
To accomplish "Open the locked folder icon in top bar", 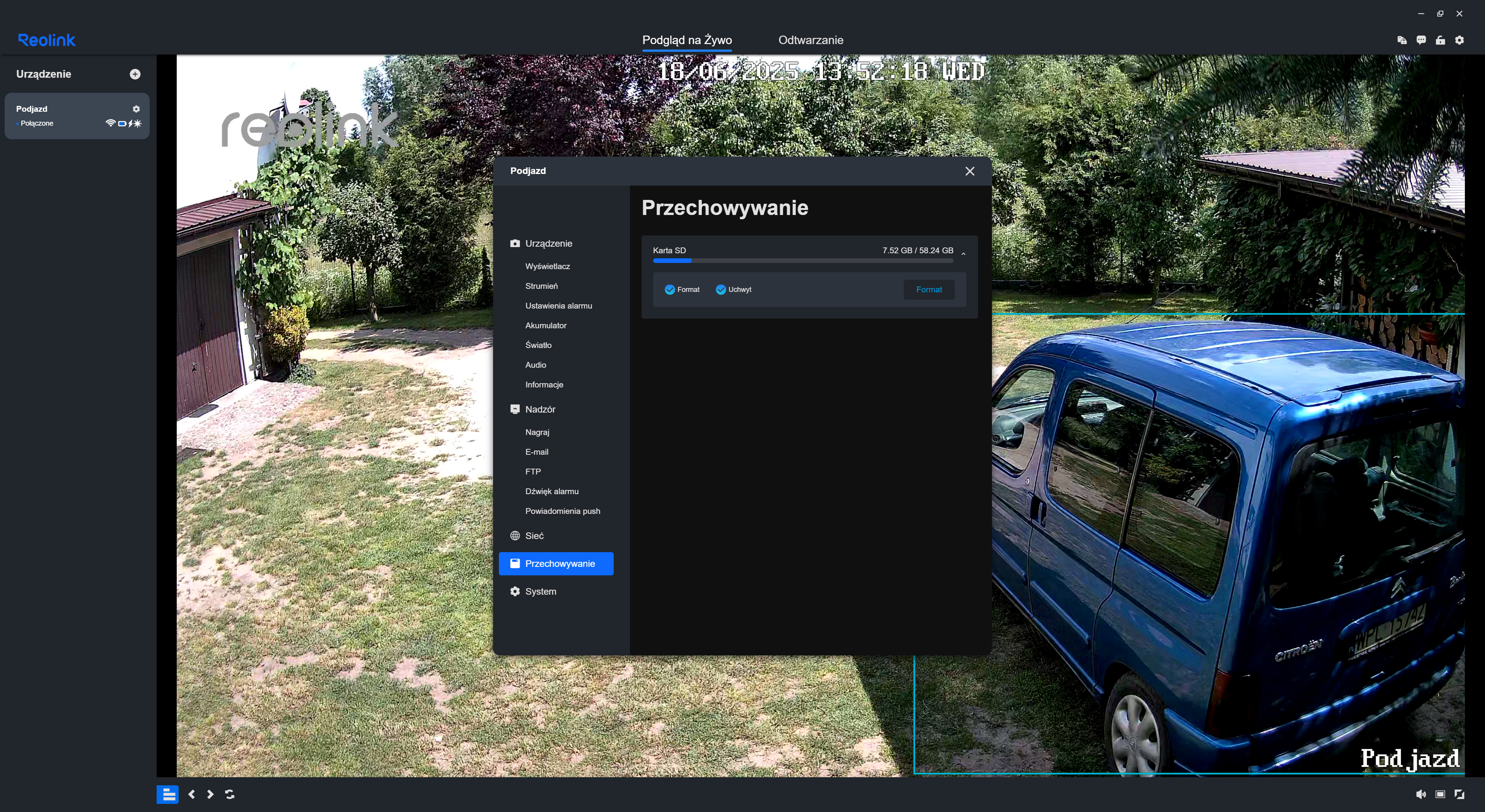I will [1402, 40].
